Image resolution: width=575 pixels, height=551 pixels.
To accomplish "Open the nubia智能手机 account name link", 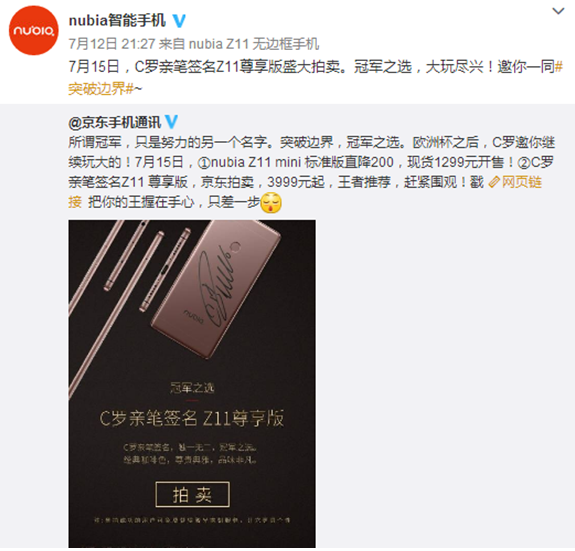I will [x=117, y=21].
